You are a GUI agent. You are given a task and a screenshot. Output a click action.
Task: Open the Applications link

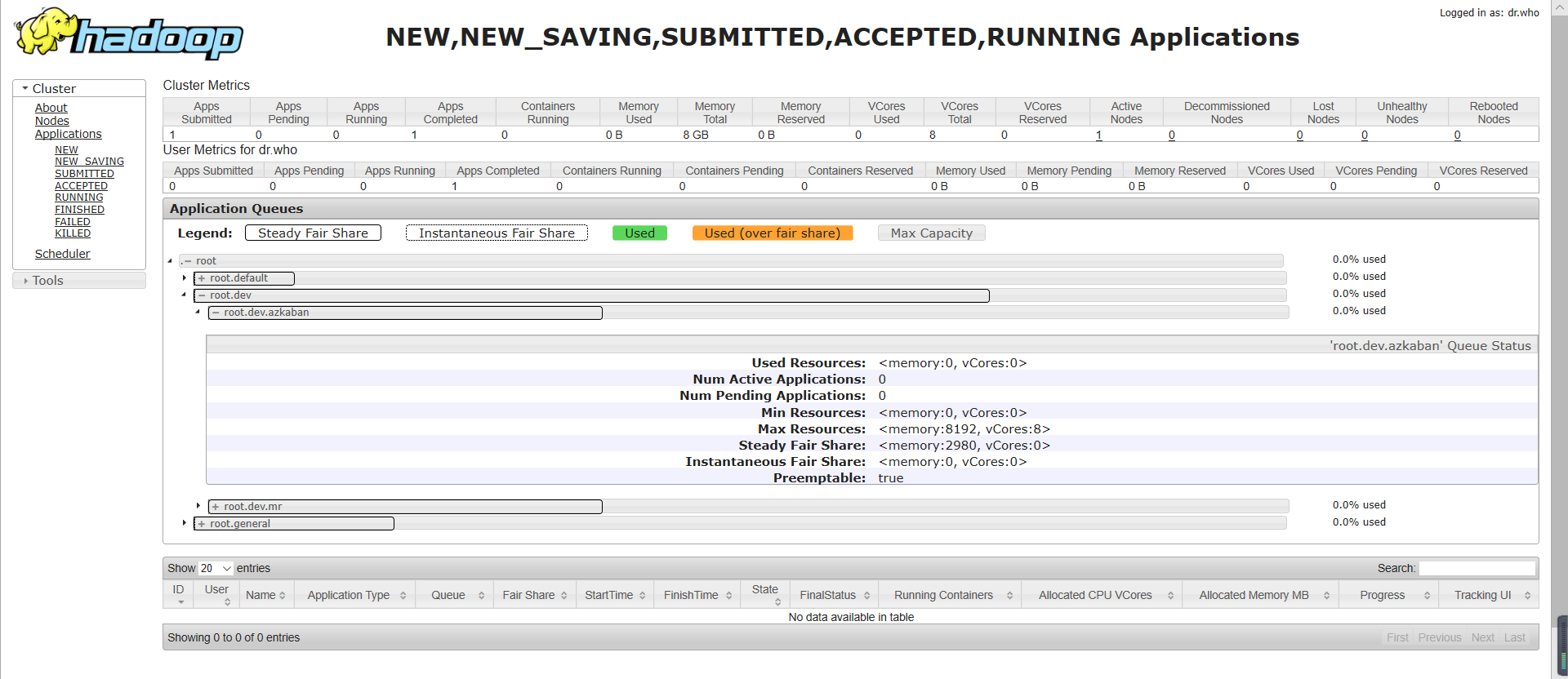click(x=69, y=134)
